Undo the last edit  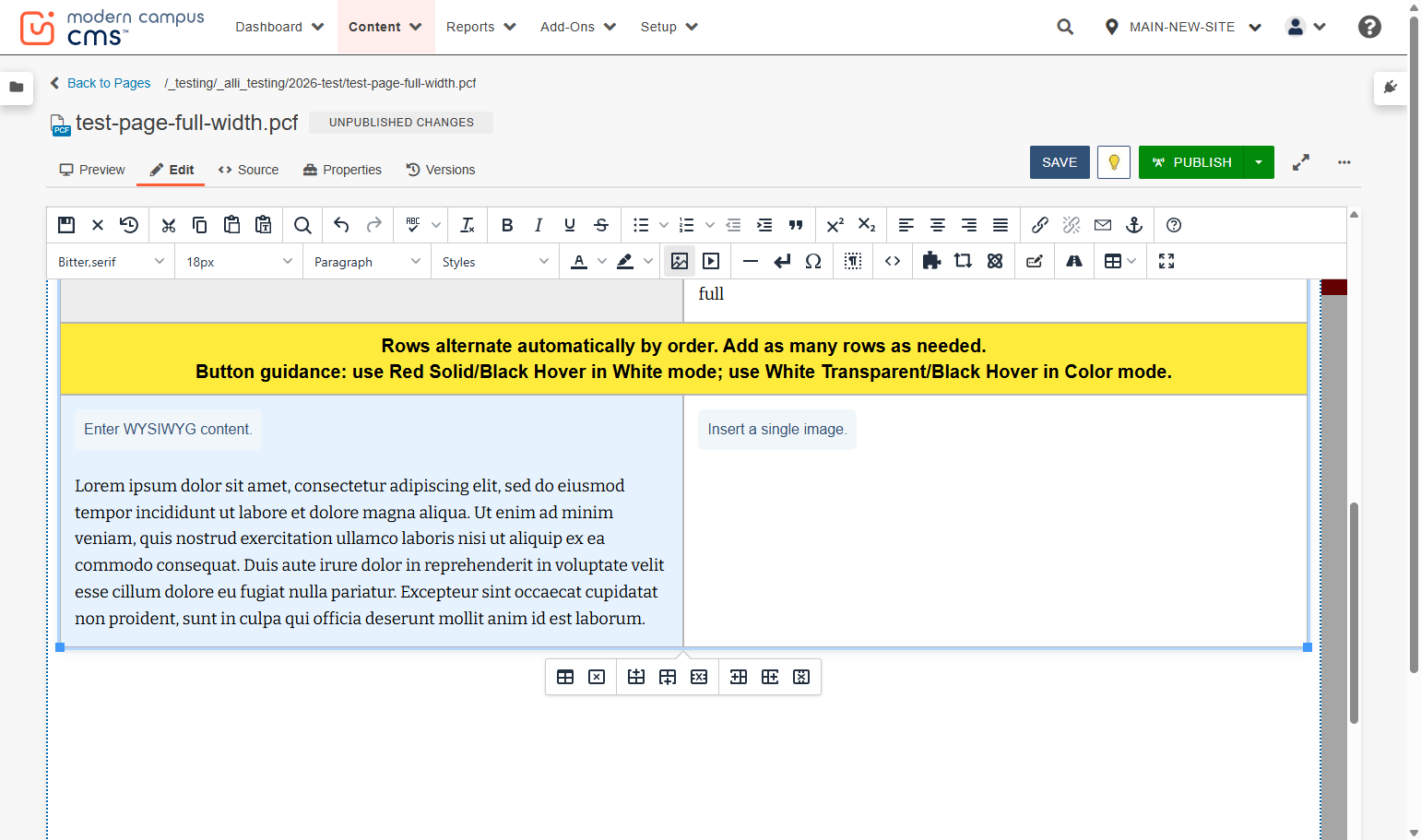pos(342,225)
